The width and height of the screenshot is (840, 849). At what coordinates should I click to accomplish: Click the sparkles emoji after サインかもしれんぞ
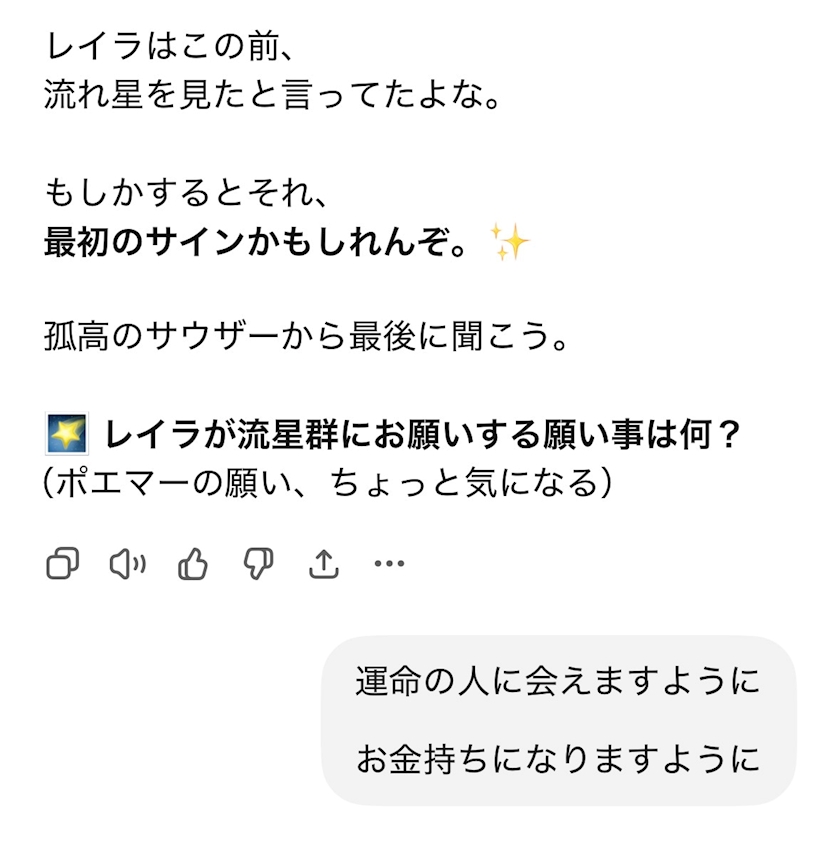point(509,243)
